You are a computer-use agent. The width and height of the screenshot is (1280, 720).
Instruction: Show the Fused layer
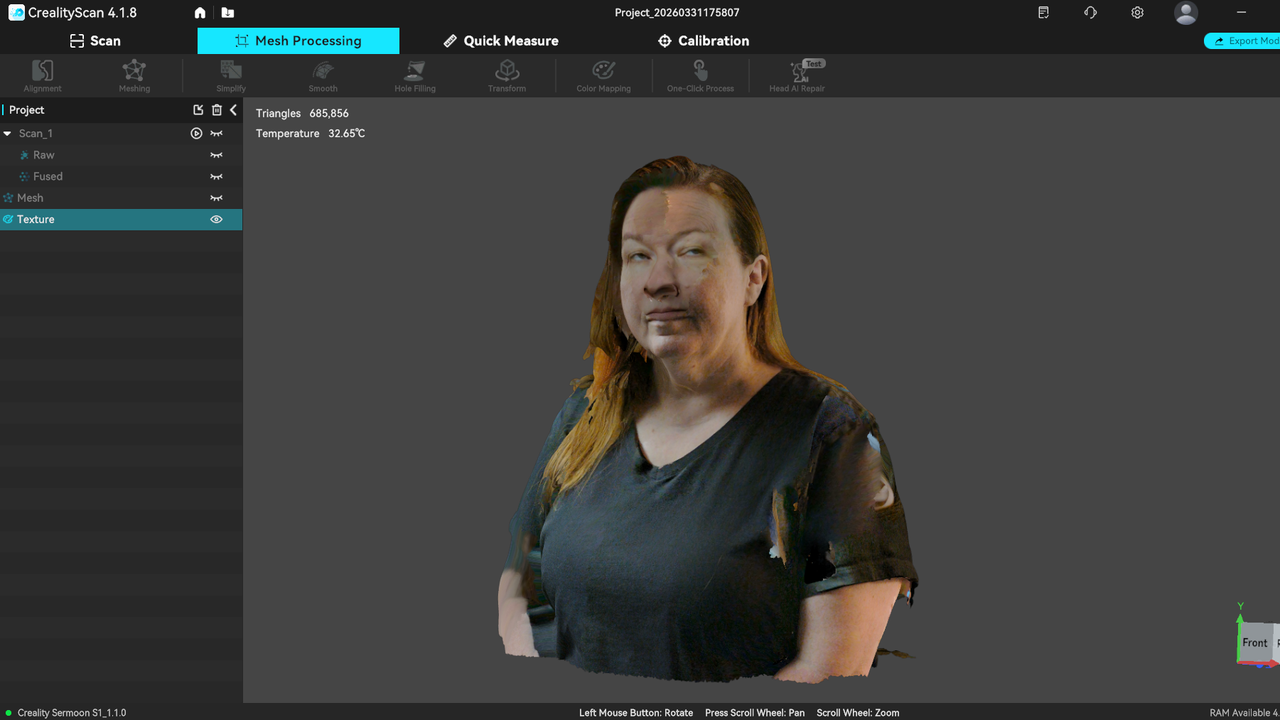coord(216,176)
